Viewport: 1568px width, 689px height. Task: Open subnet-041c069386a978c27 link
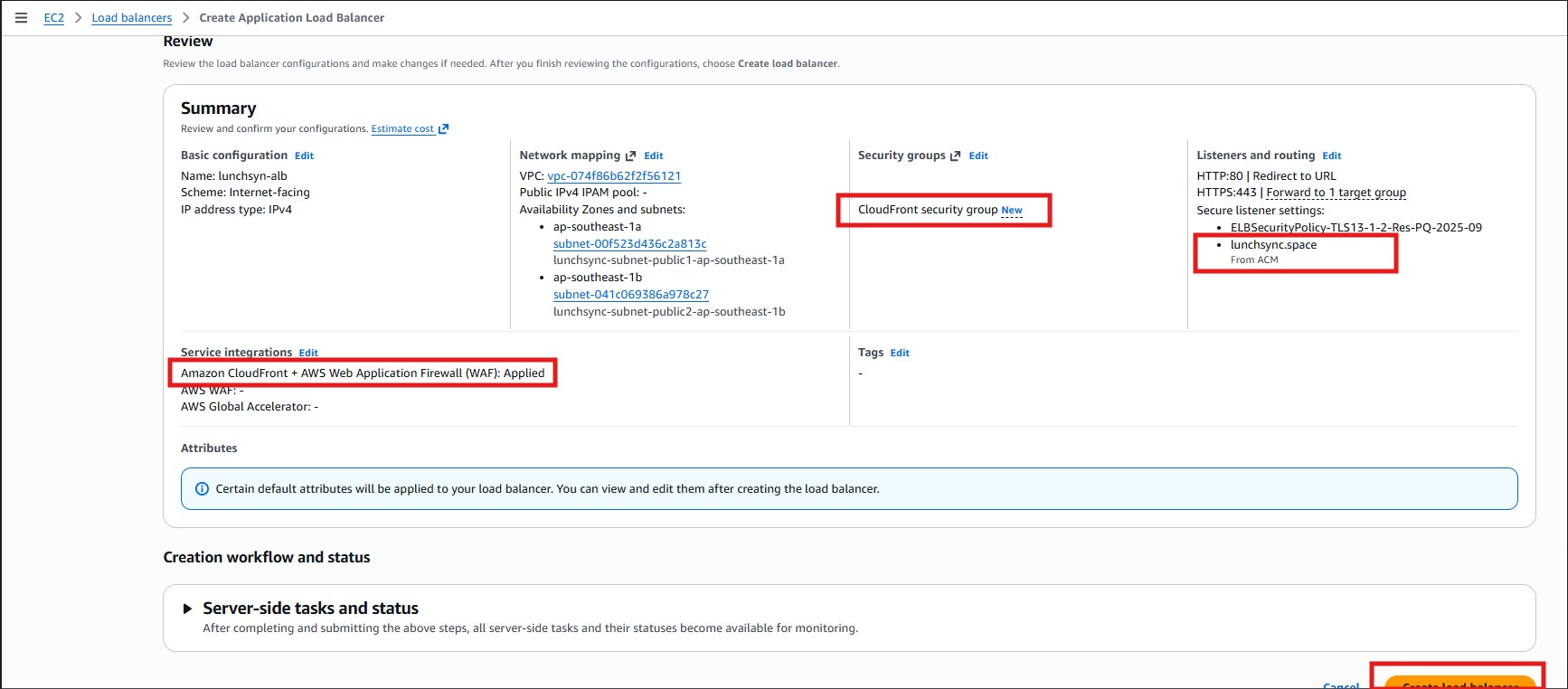pyautogui.click(x=630, y=295)
